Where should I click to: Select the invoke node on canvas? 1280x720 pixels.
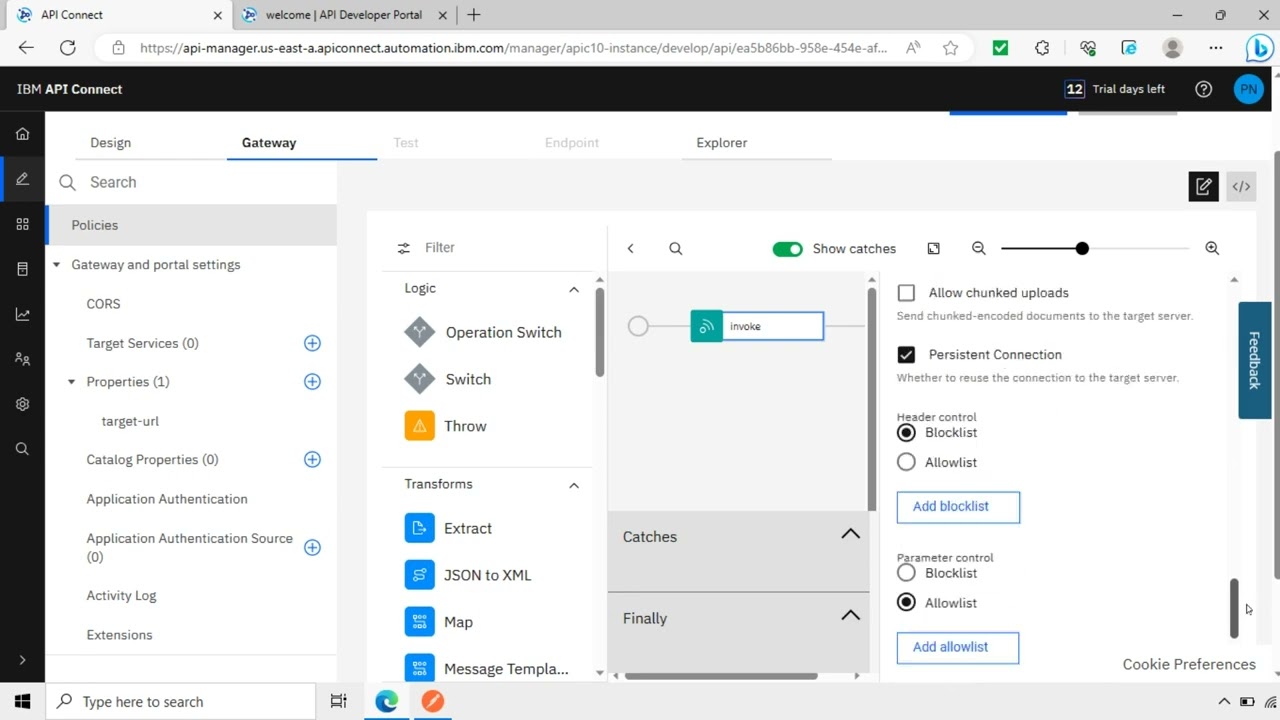(757, 326)
